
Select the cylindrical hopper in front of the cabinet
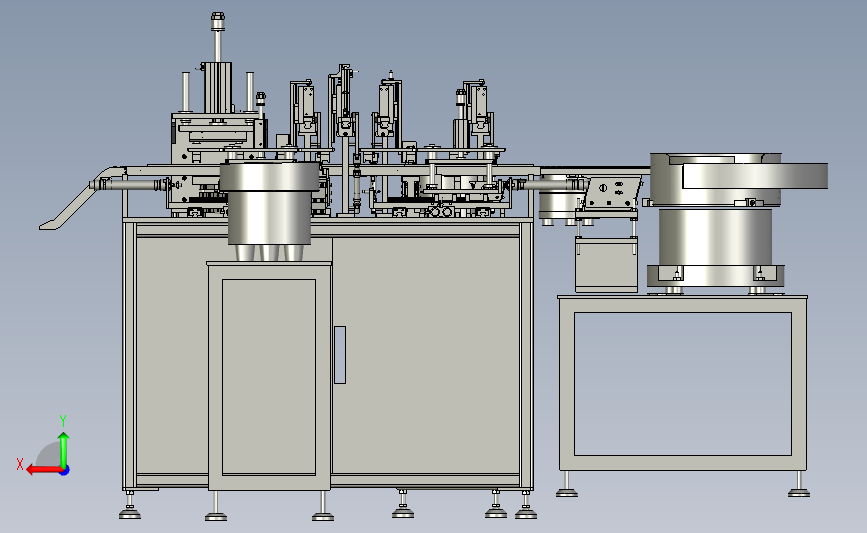coord(269,210)
